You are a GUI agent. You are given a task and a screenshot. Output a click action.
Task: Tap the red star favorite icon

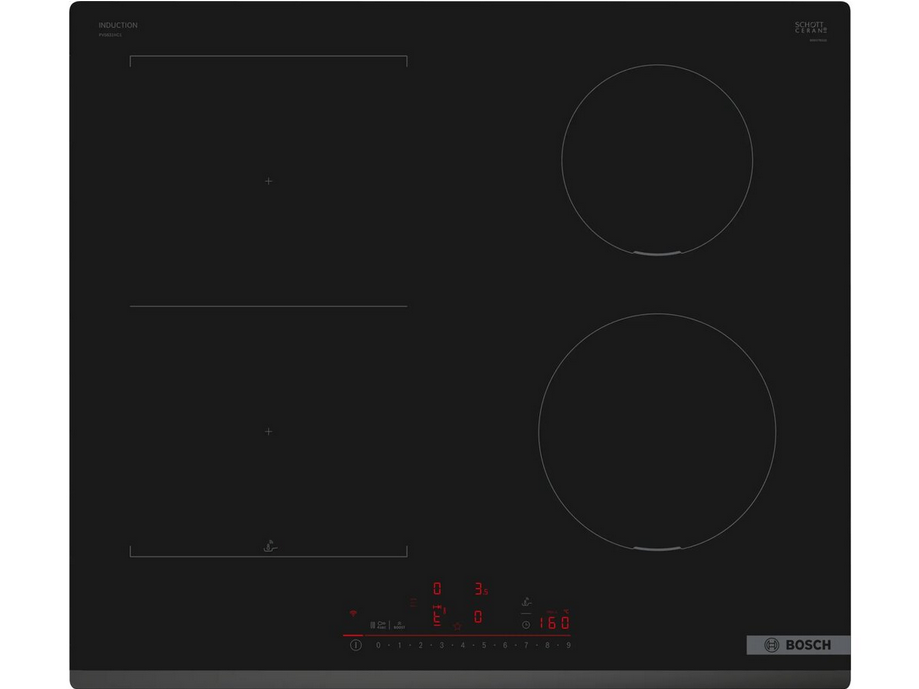tap(458, 626)
